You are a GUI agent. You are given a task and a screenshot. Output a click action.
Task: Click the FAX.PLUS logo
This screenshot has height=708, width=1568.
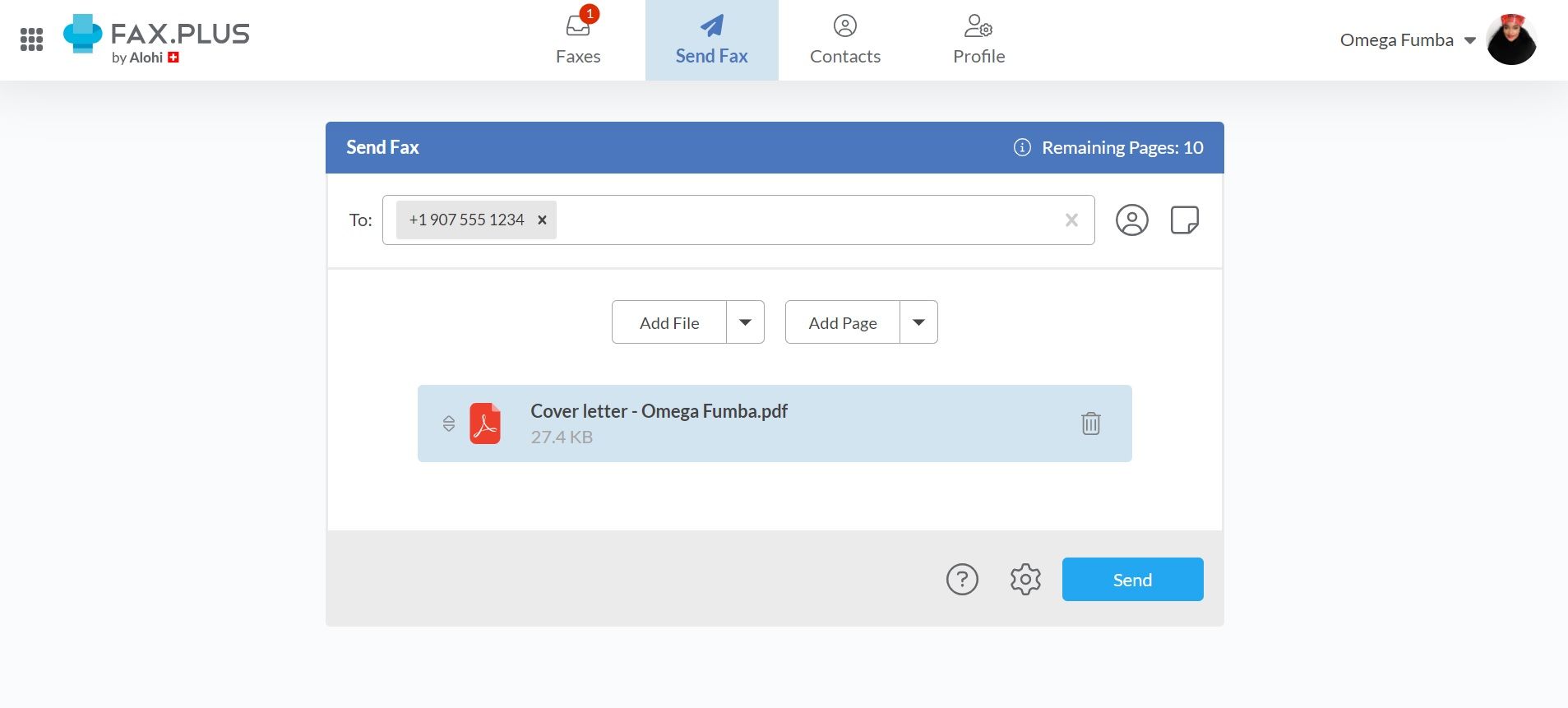coord(156,39)
